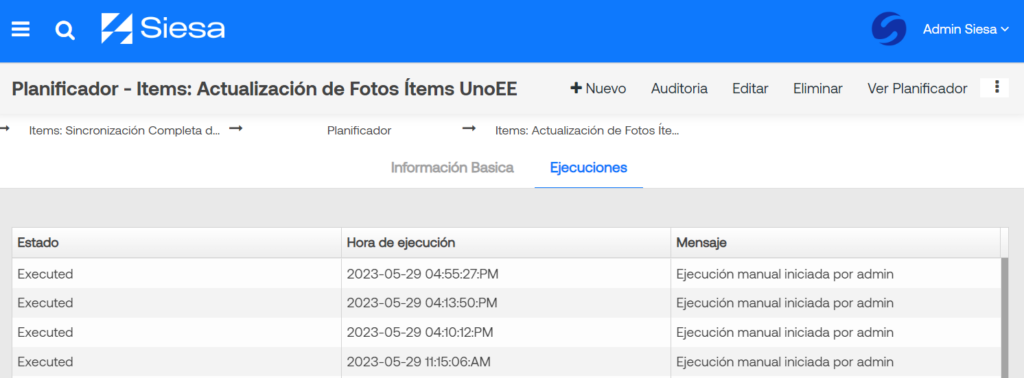Viewport: 1024px width, 378px height.
Task: Click Editar
Action: coord(750,88)
